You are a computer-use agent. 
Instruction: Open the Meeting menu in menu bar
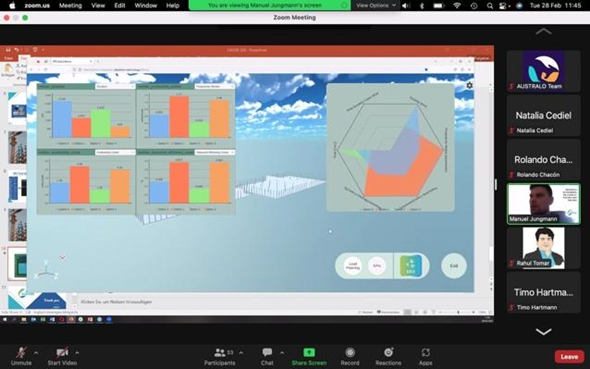pyautogui.click(x=70, y=5)
